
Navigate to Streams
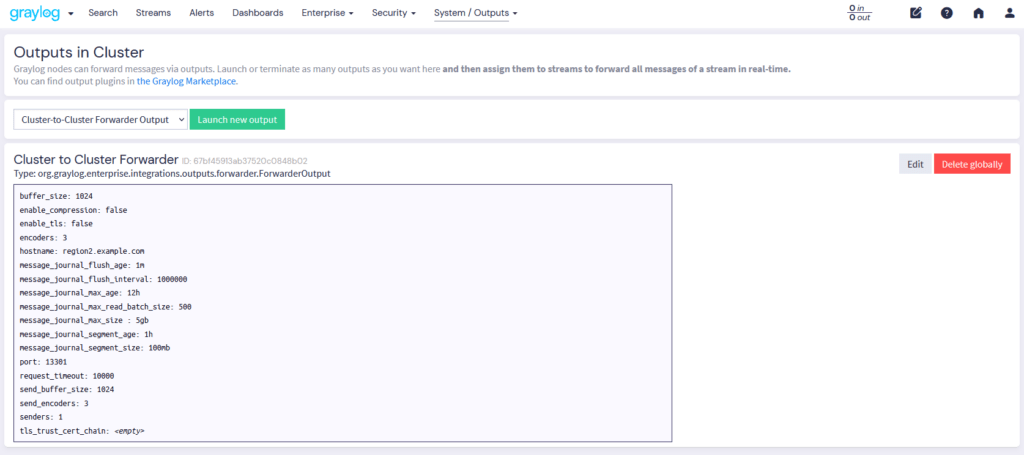point(153,13)
